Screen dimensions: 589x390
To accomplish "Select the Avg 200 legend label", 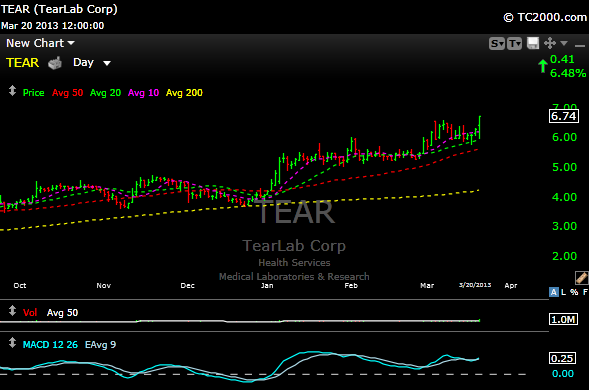I will point(184,93).
